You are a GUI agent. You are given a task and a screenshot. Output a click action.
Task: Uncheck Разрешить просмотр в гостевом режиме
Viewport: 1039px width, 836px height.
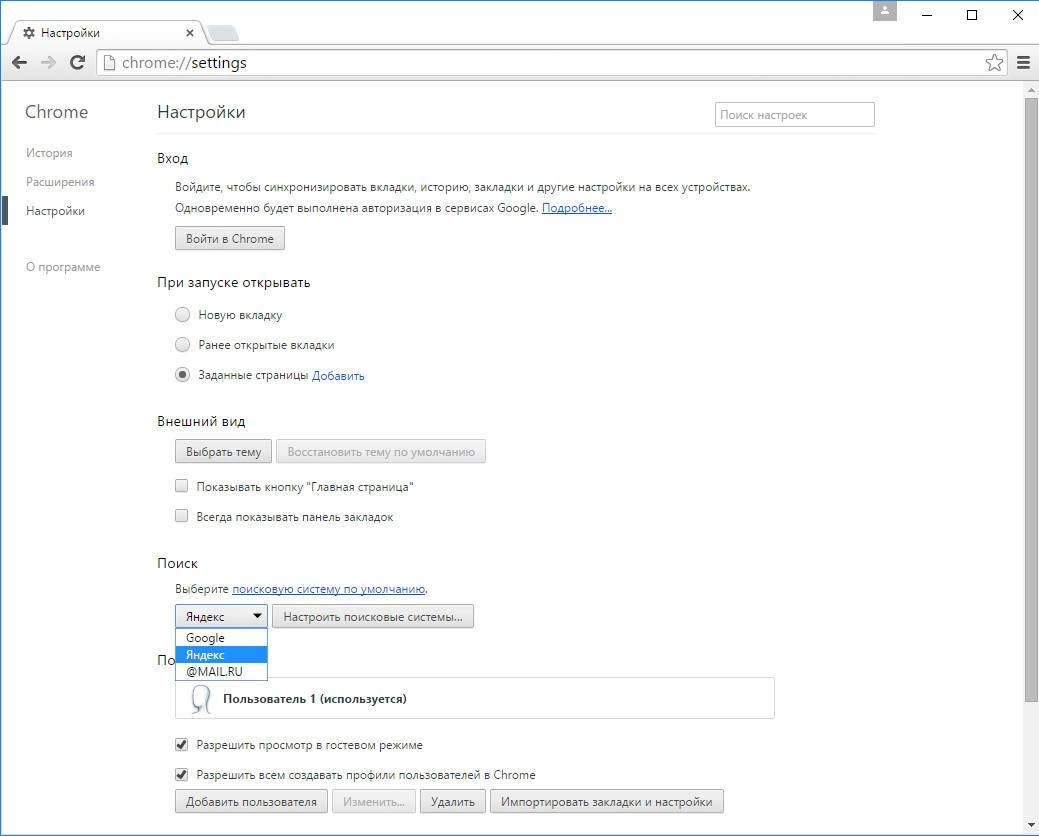(182, 745)
